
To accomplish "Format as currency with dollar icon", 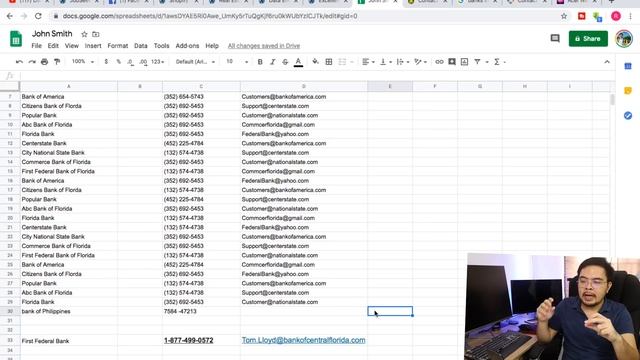I will pyautogui.click(x=106, y=62).
